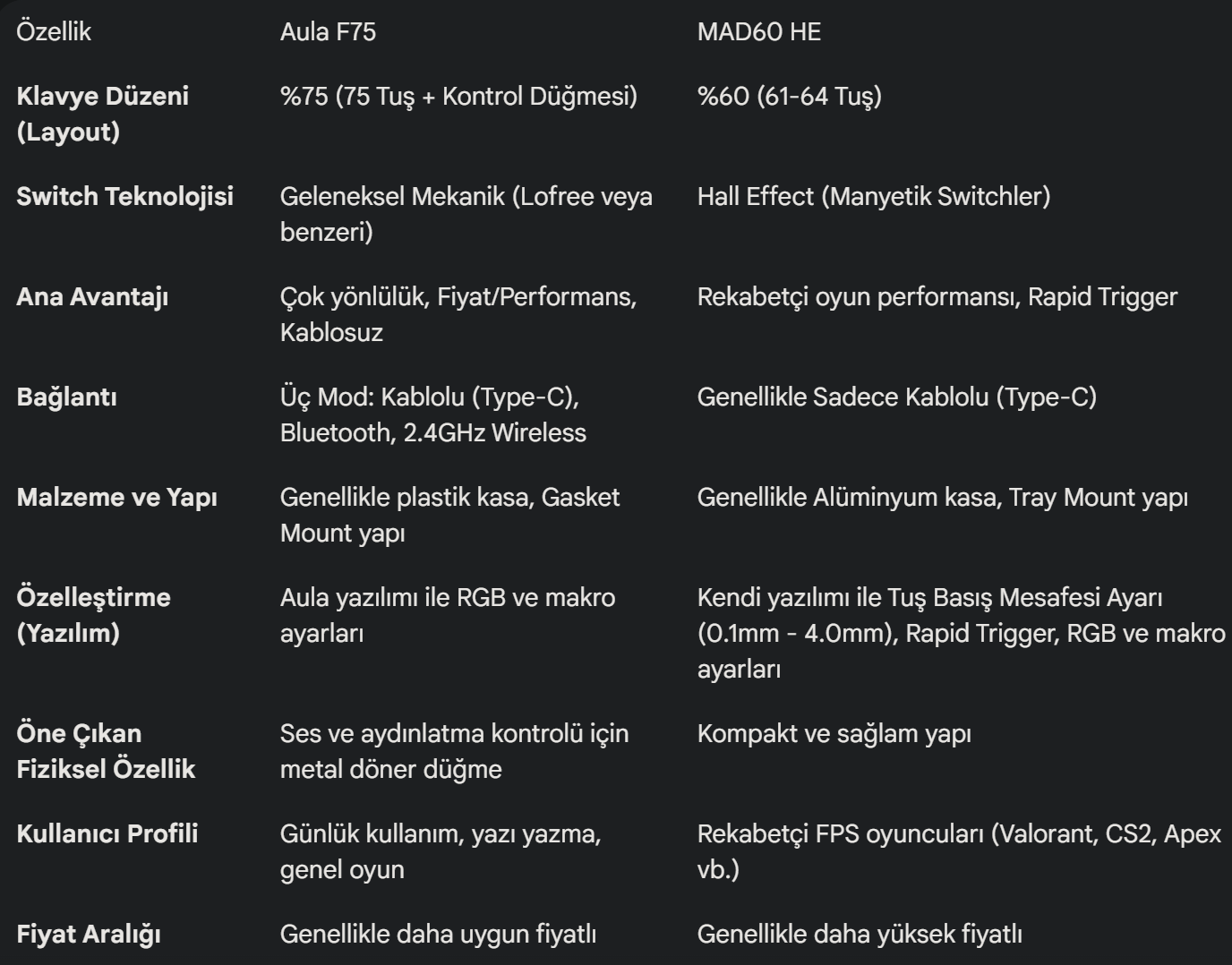
Task: Click the Malzeme ve Yapı row label
Action: tap(116, 498)
